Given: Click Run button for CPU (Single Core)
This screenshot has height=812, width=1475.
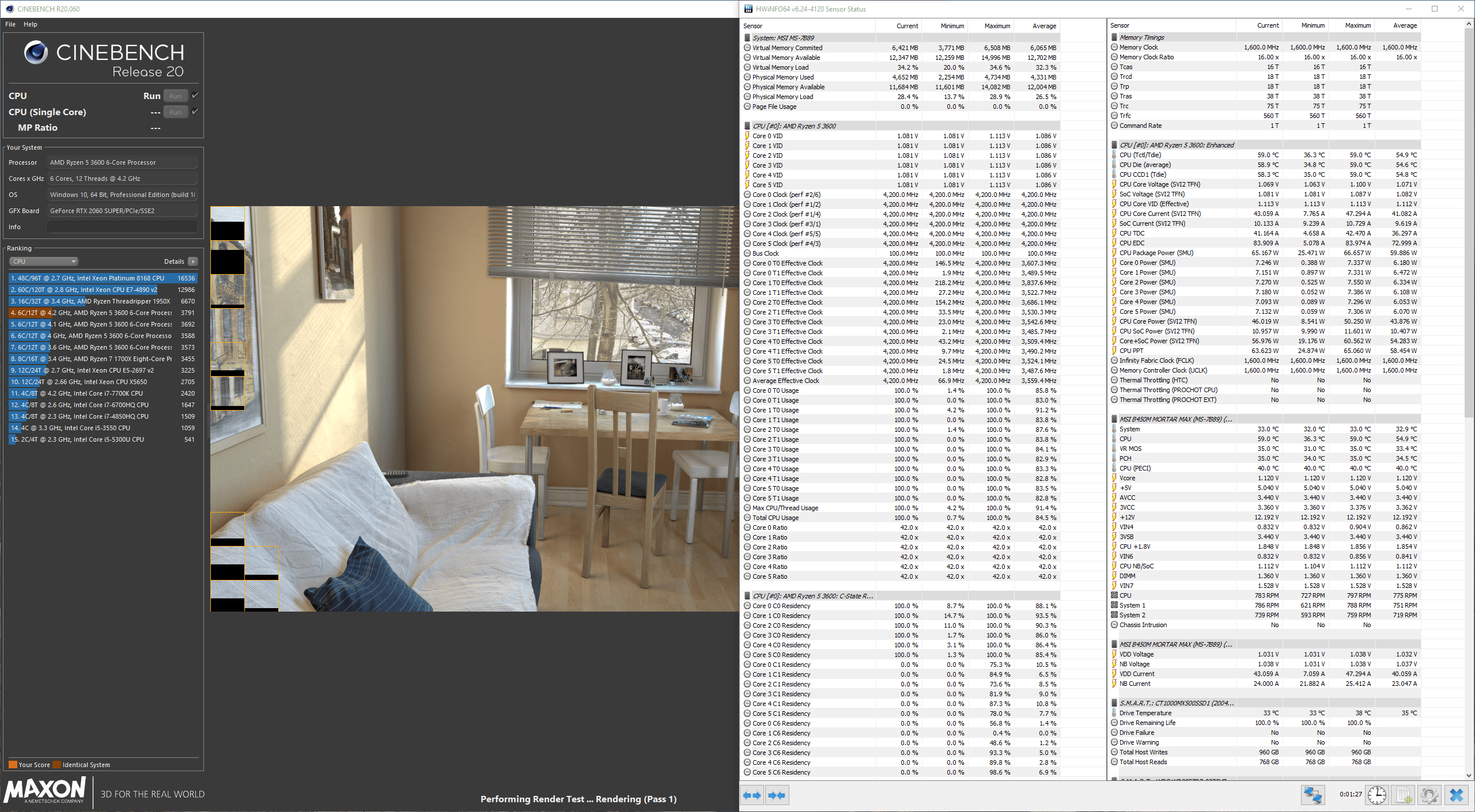Looking at the screenshot, I should pos(176,112).
